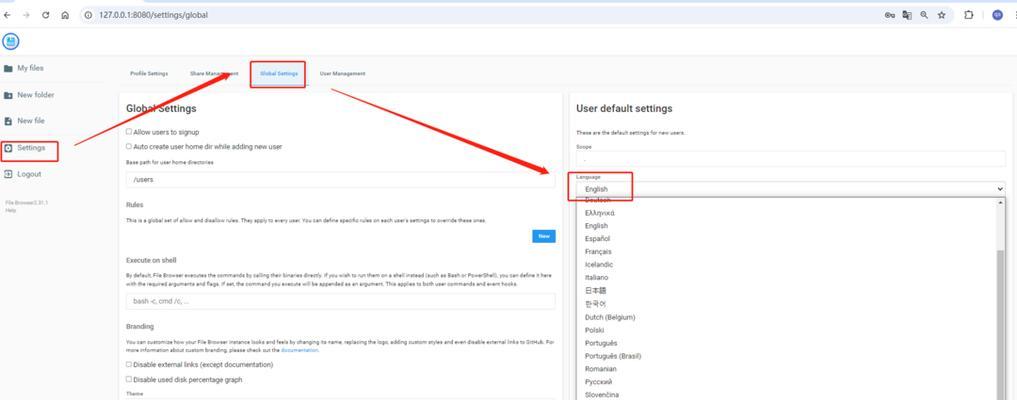
Task: Click the New rule button
Action: click(x=544, y=236)
